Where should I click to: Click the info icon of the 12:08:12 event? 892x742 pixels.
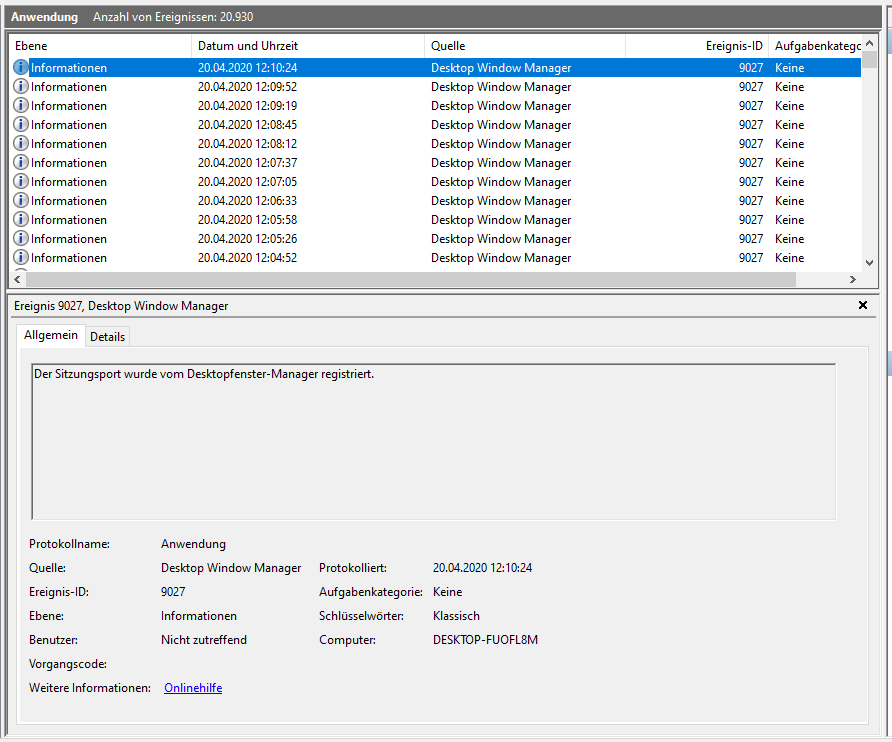(20, 143)
